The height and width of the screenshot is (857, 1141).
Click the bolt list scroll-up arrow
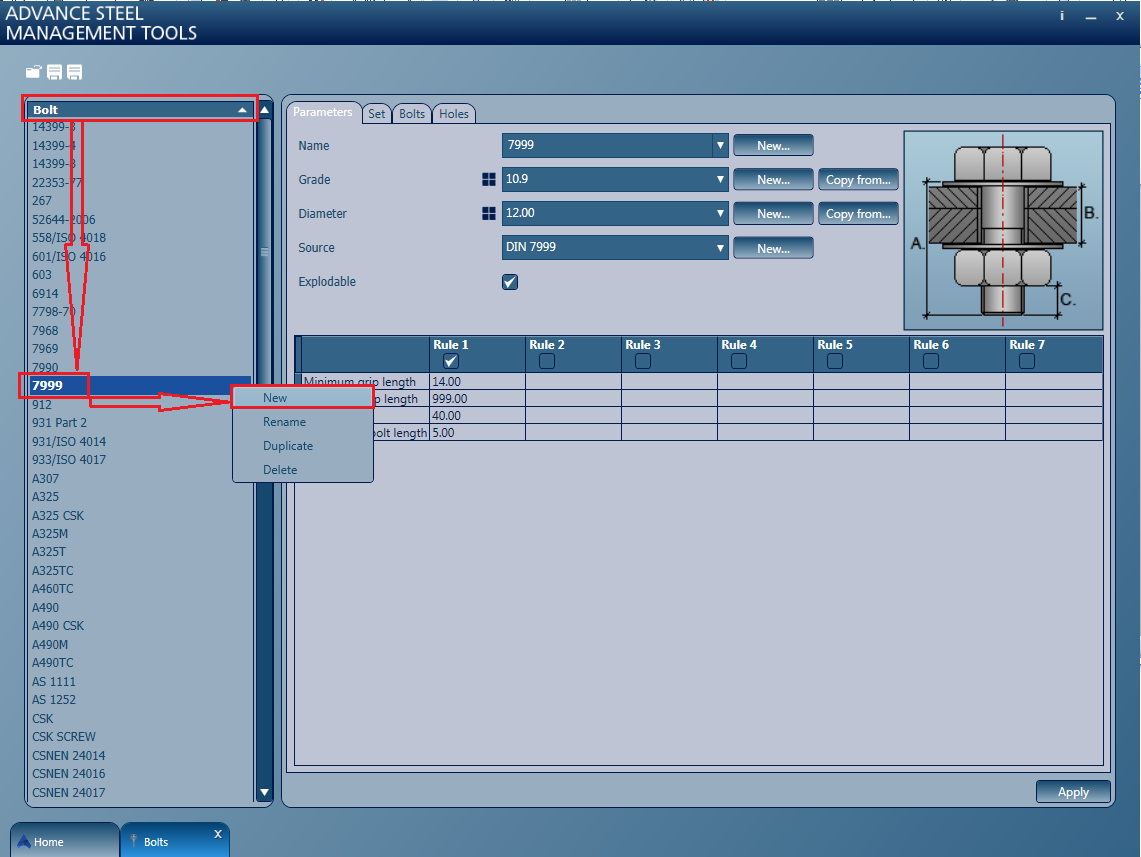coord(265,110)
